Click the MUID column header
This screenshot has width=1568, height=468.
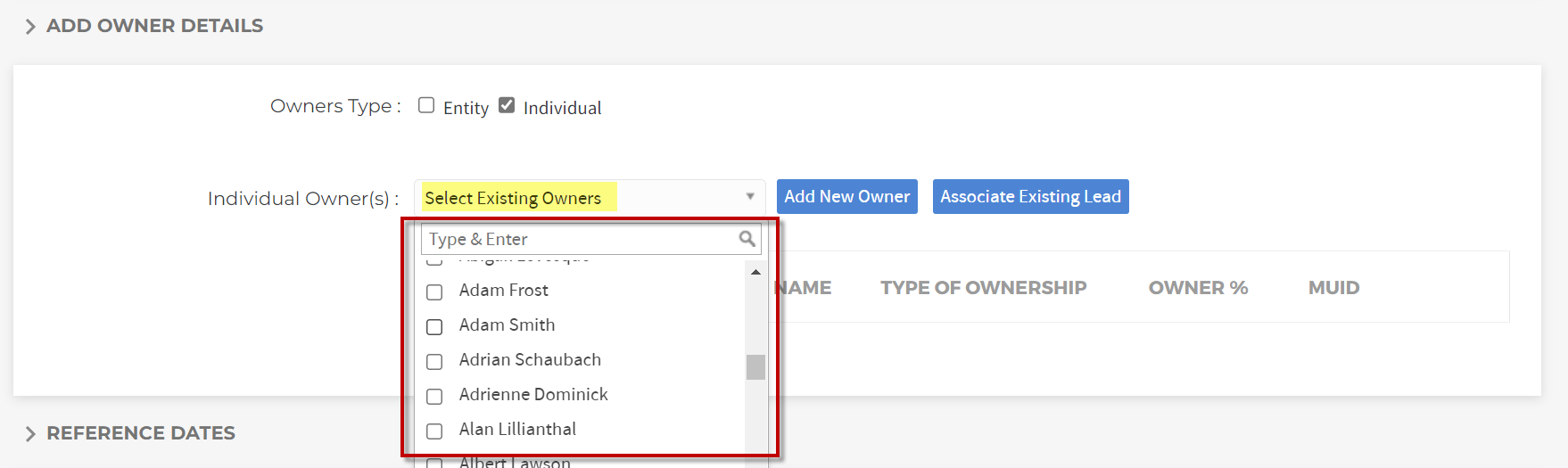tap(1334, 288)
